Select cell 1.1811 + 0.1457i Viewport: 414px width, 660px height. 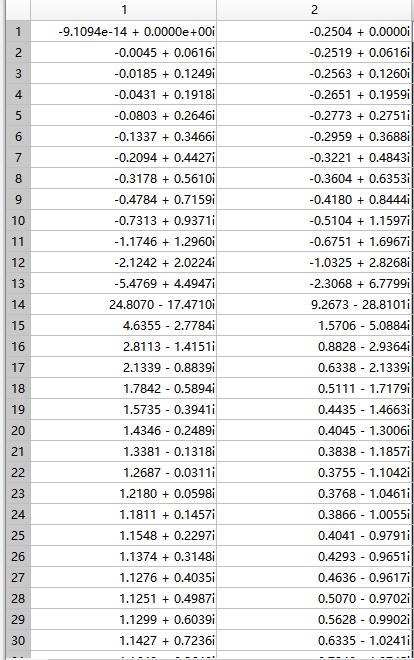point(124,514)
